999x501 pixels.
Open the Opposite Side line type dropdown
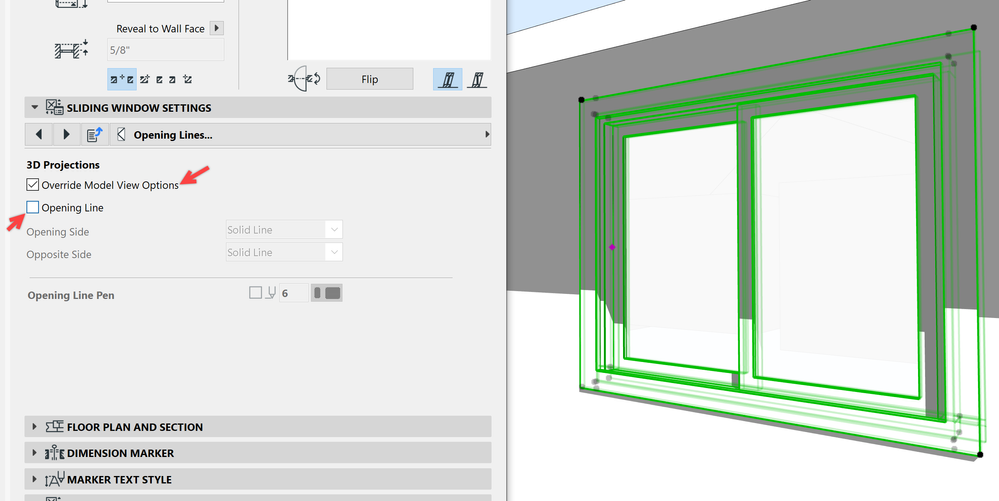coord(284,252)
